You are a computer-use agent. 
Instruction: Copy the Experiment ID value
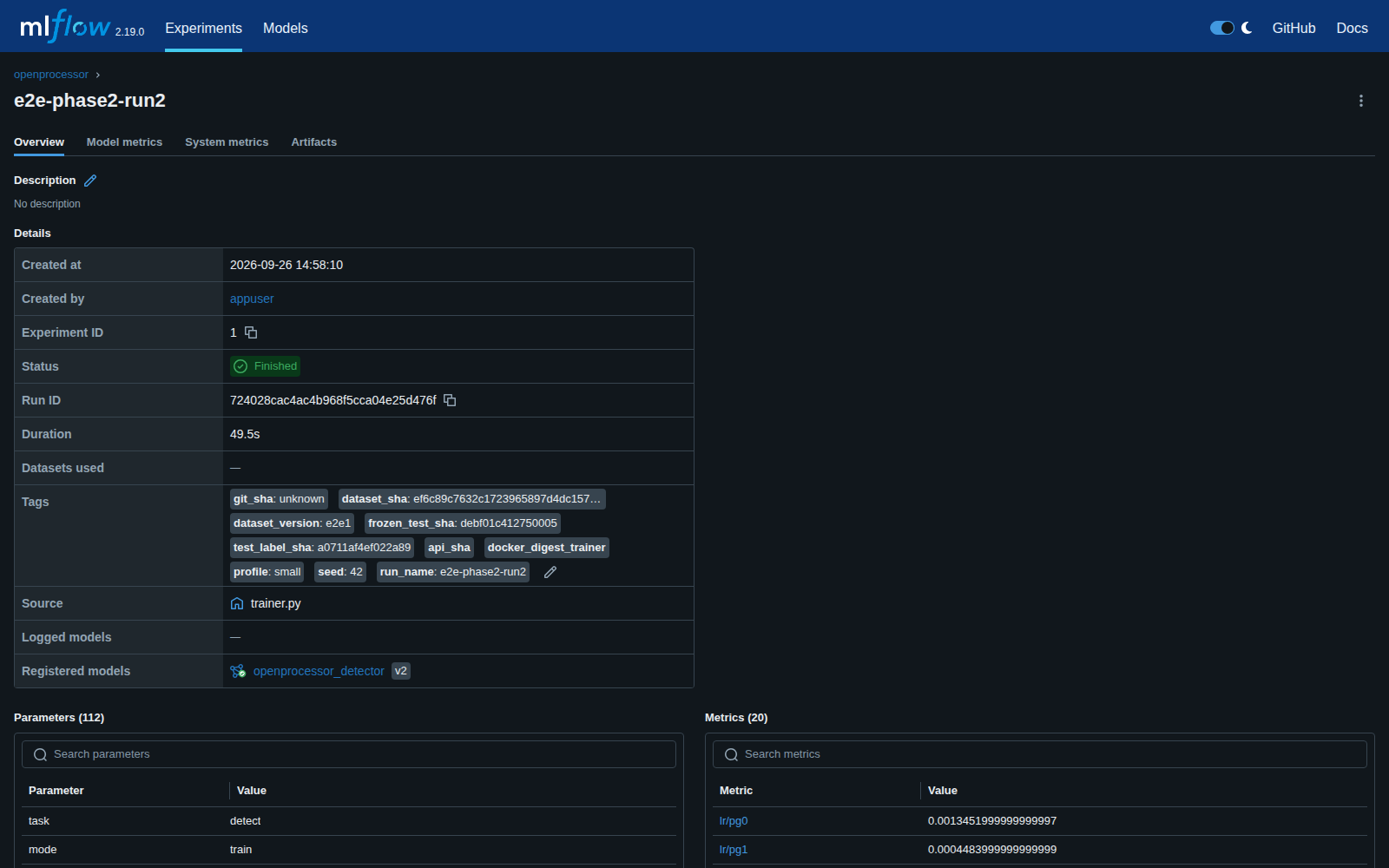tap(251, 332)
